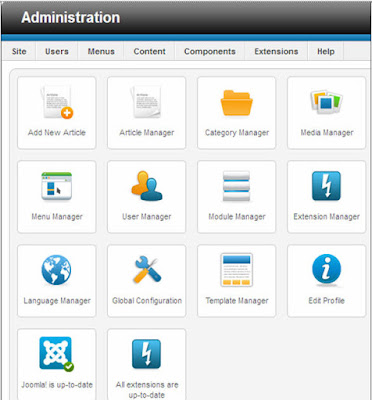
Task: Click the Menu Manager text link
Action: click(x=57, y=217)
